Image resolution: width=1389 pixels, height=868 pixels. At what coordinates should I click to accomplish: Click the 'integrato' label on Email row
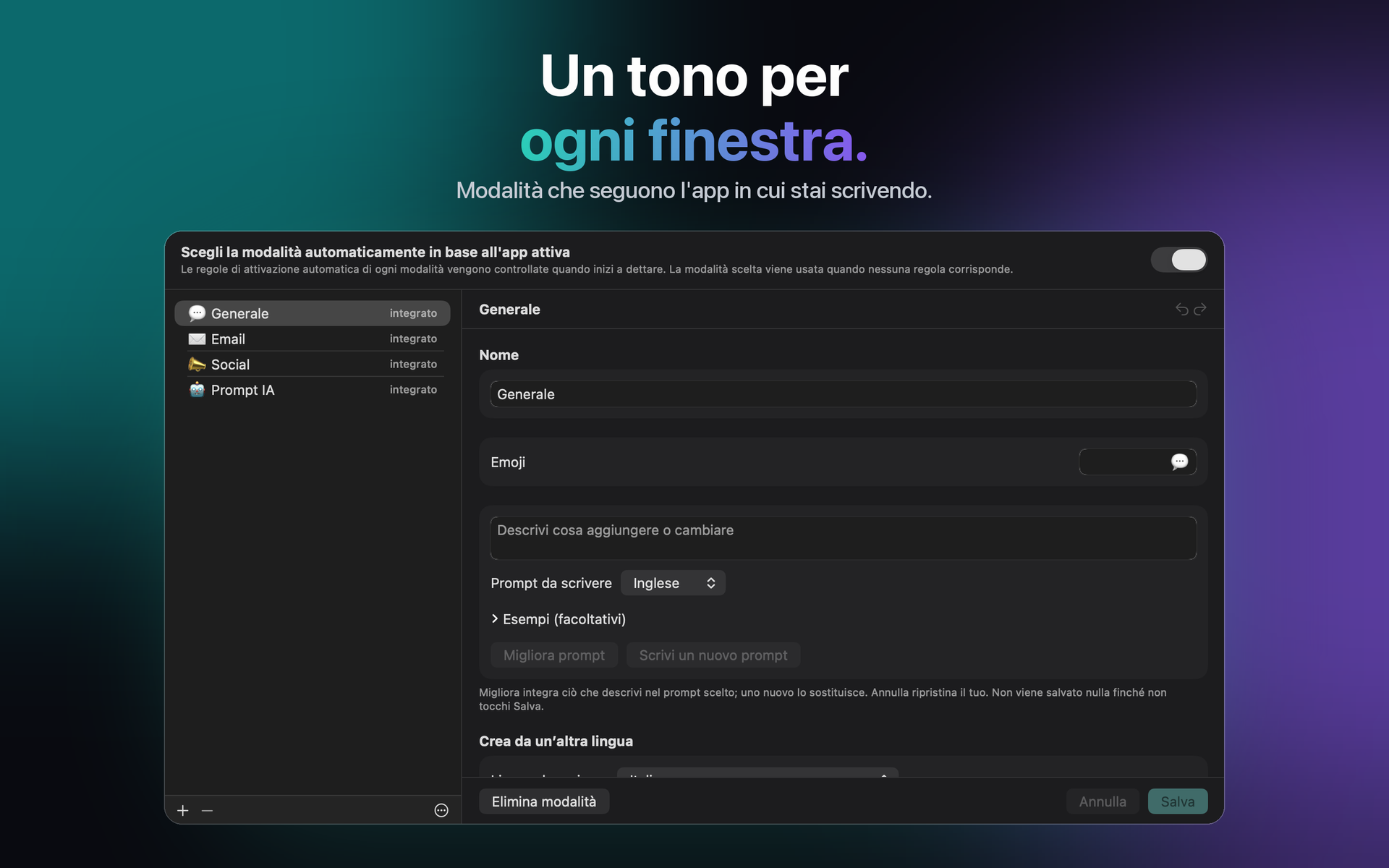[413, 339]
